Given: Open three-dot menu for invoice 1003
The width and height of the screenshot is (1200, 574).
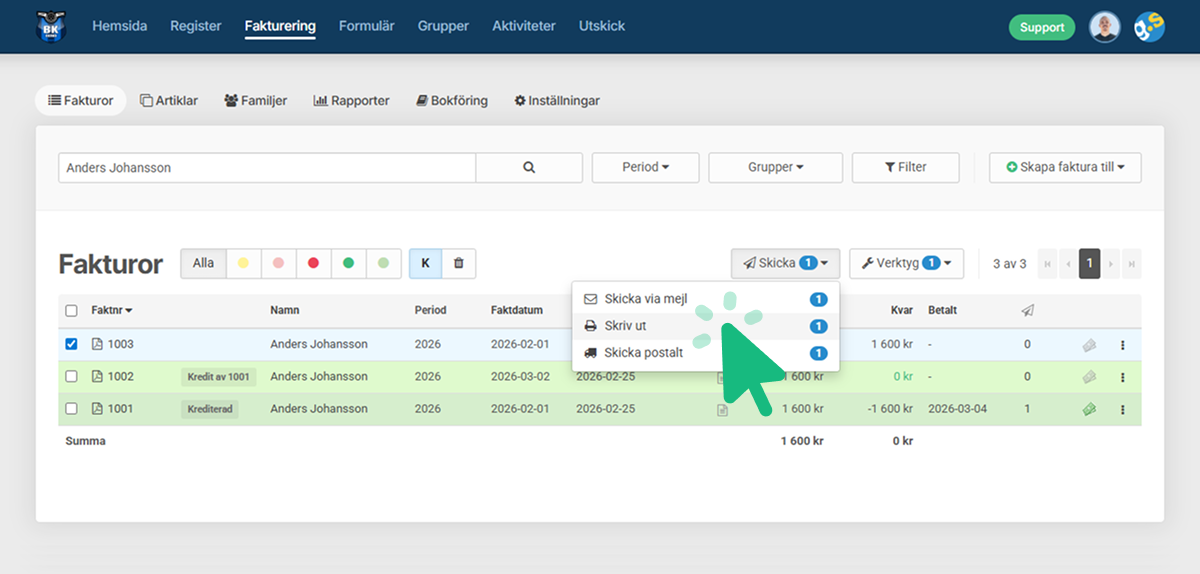Looking at the screenshot, I should [x=1122, y=345].
